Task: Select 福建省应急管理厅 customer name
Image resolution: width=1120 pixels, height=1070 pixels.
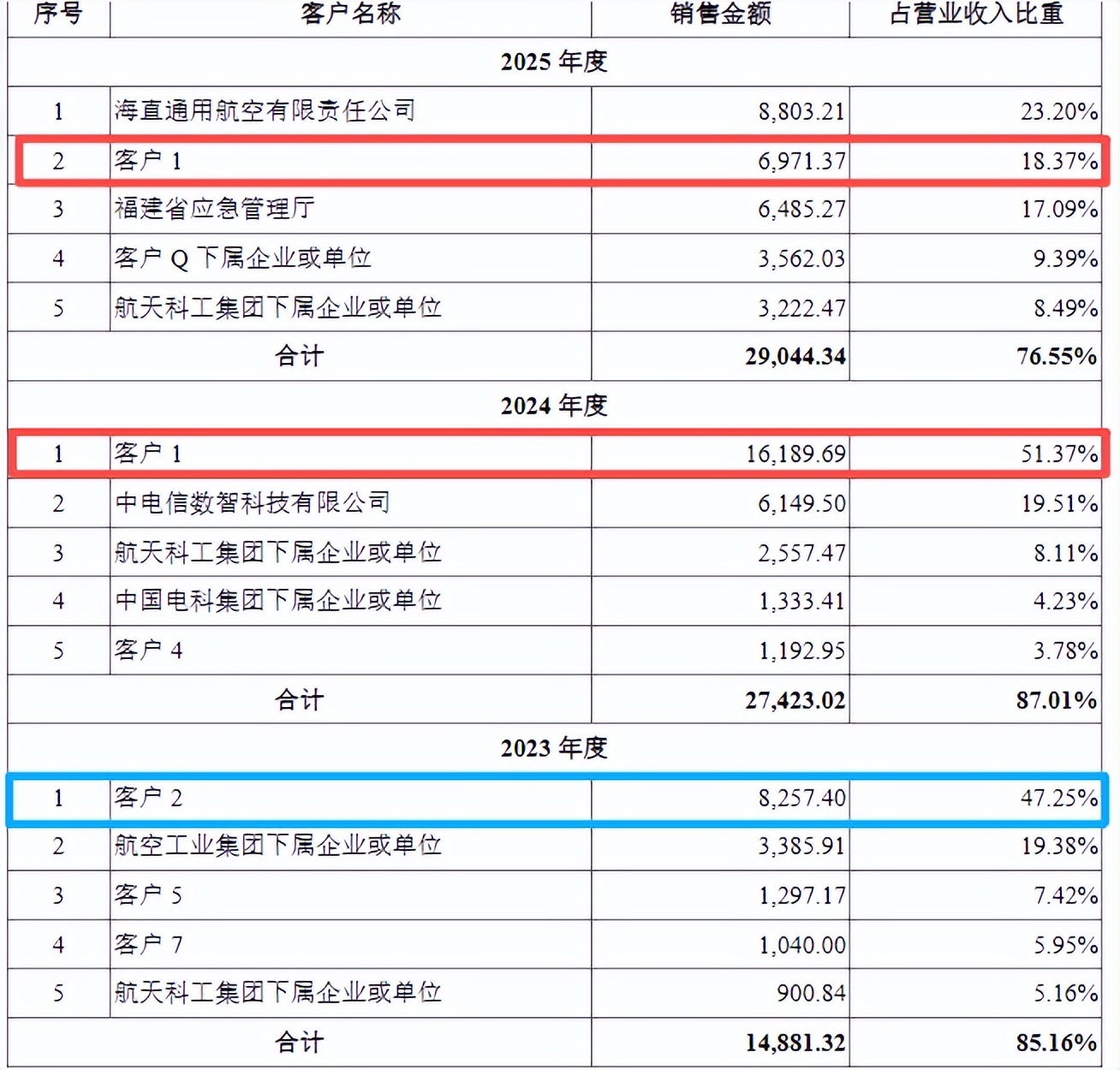Action: click(x=214, y=208)
